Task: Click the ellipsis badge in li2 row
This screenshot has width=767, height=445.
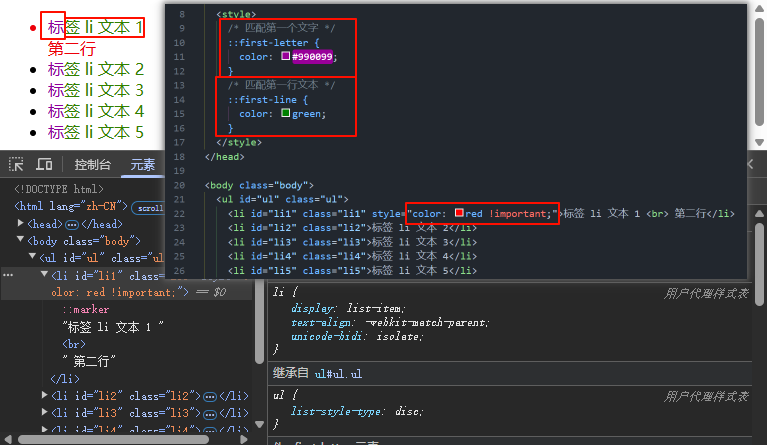Action: click(210, 396)
